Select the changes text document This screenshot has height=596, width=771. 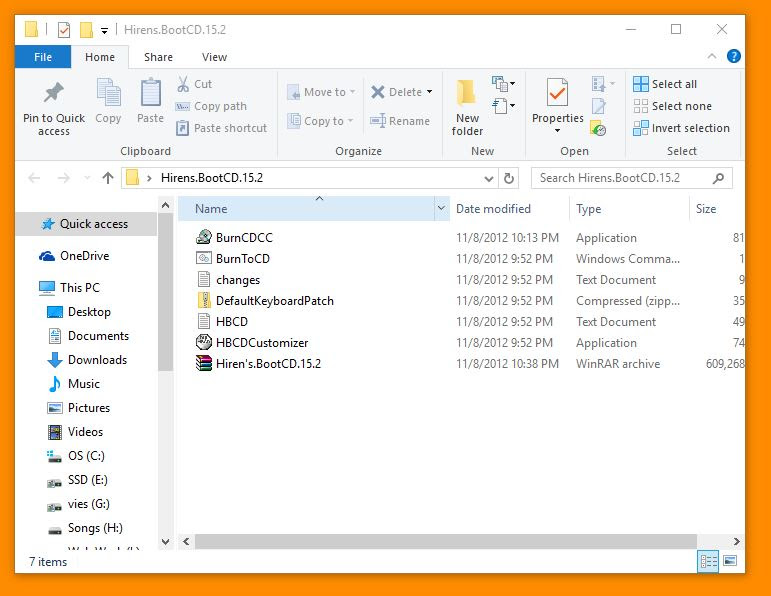(x=238, y=280)
